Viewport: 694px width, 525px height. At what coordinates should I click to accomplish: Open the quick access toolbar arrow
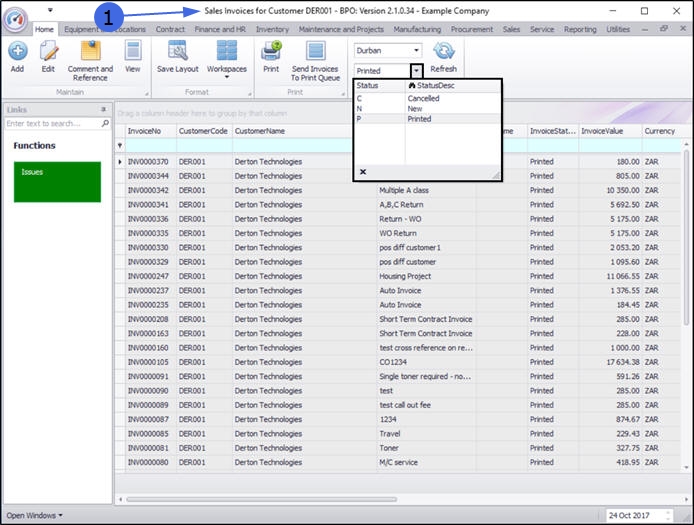pos(50,10)
